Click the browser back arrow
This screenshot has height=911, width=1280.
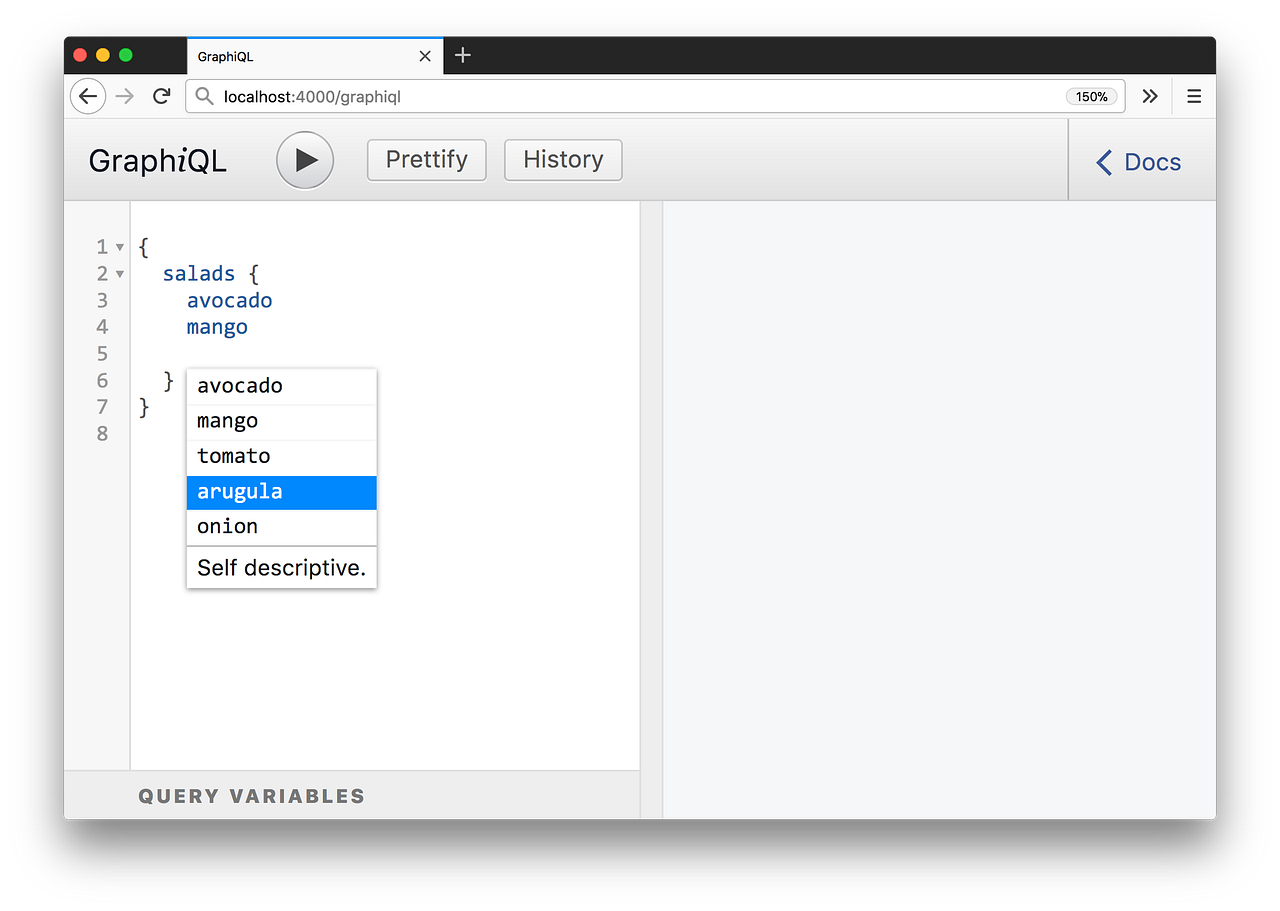[x=87, y=96]
